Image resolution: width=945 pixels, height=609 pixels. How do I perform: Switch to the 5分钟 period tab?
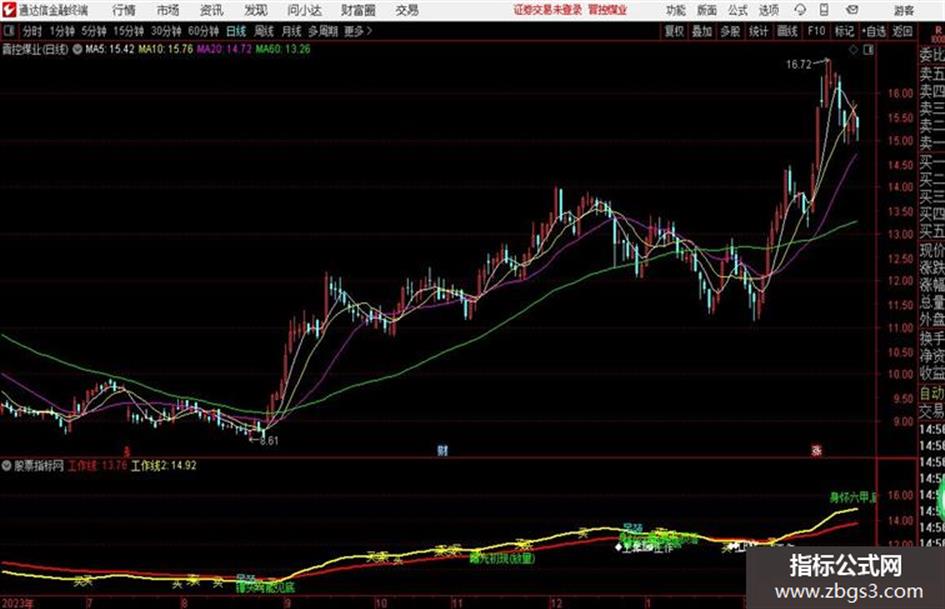click(x=94, y=31)
